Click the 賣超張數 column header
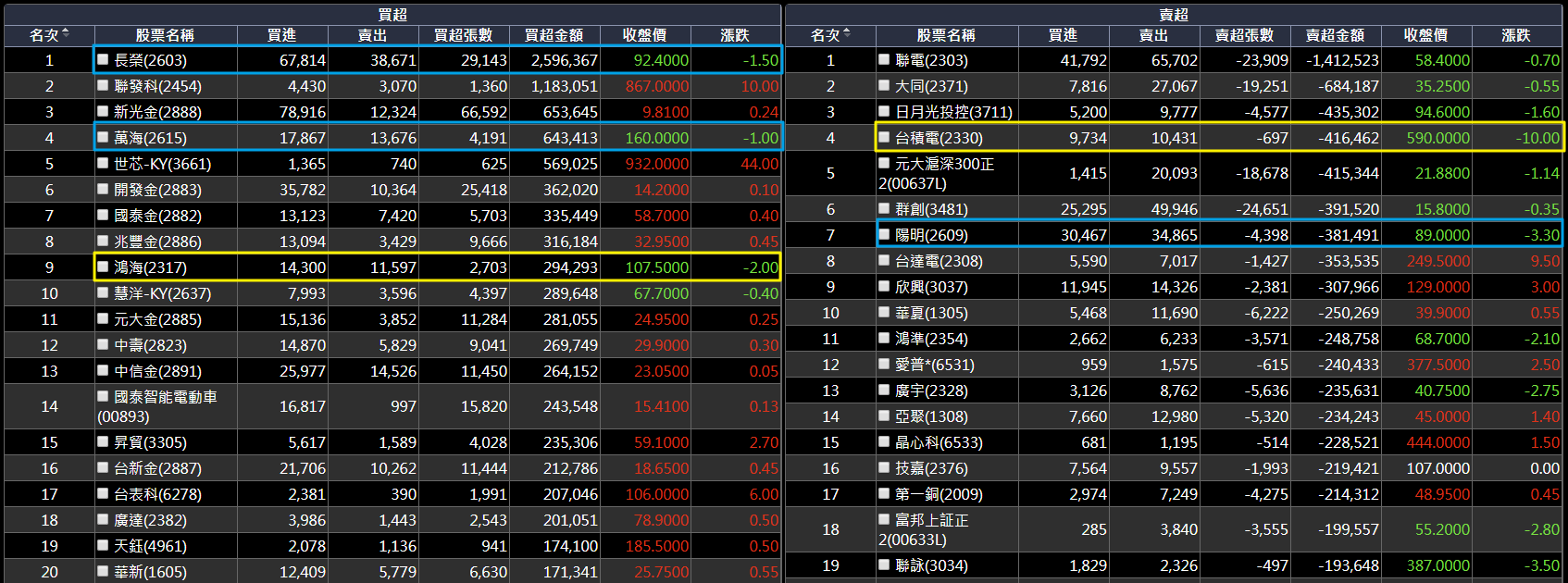The height and width of the screenshot is (583, 1568). click(1244, 35)
